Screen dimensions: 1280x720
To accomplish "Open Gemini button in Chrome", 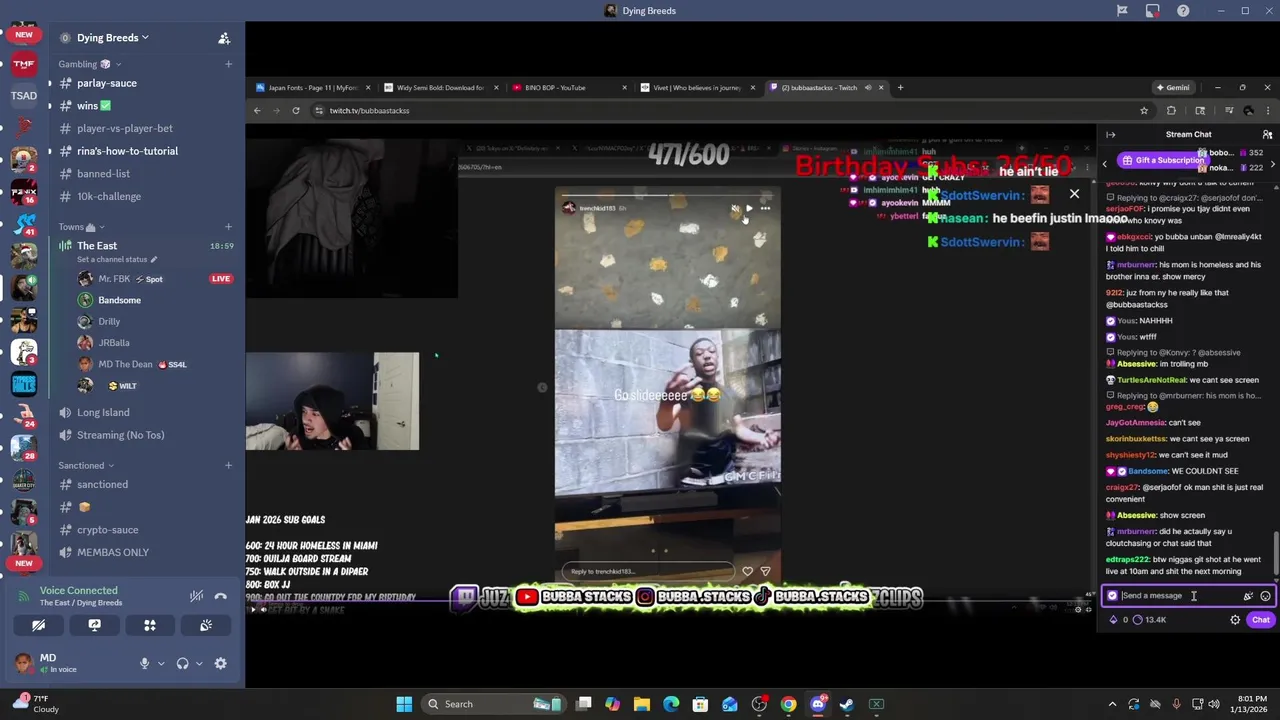I will click(x=1174, y=88).
